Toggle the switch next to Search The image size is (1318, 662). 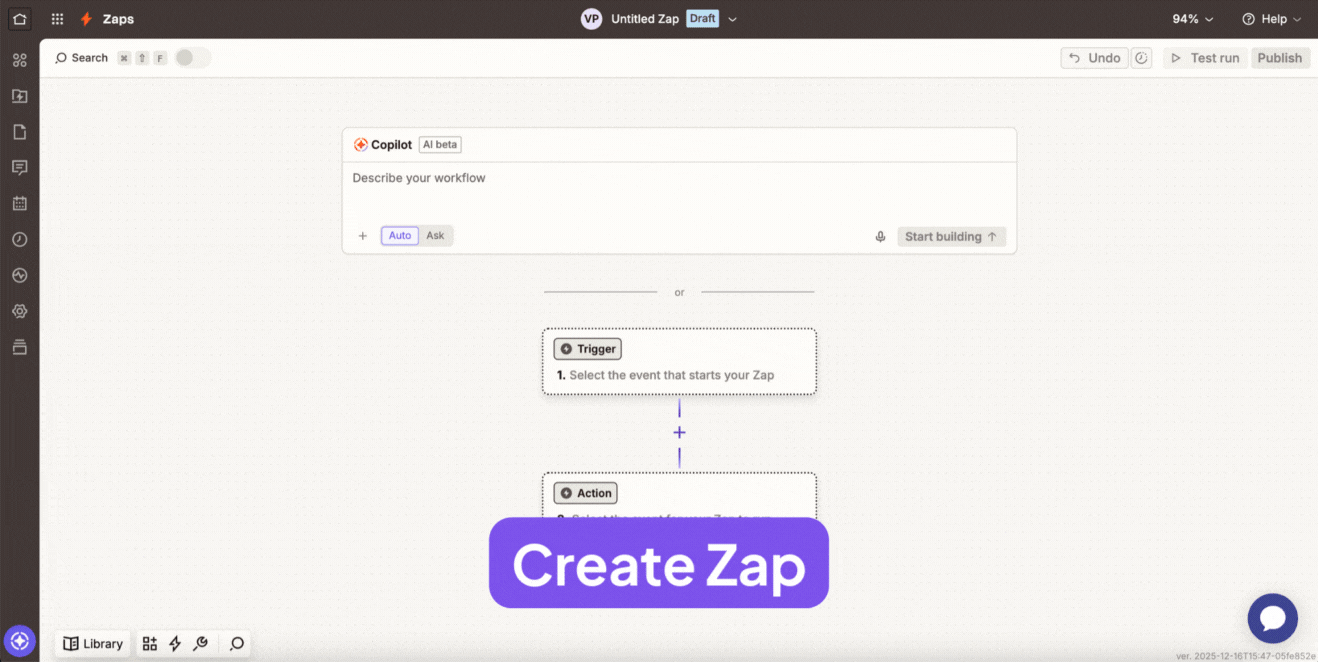(x=192, y=58)
